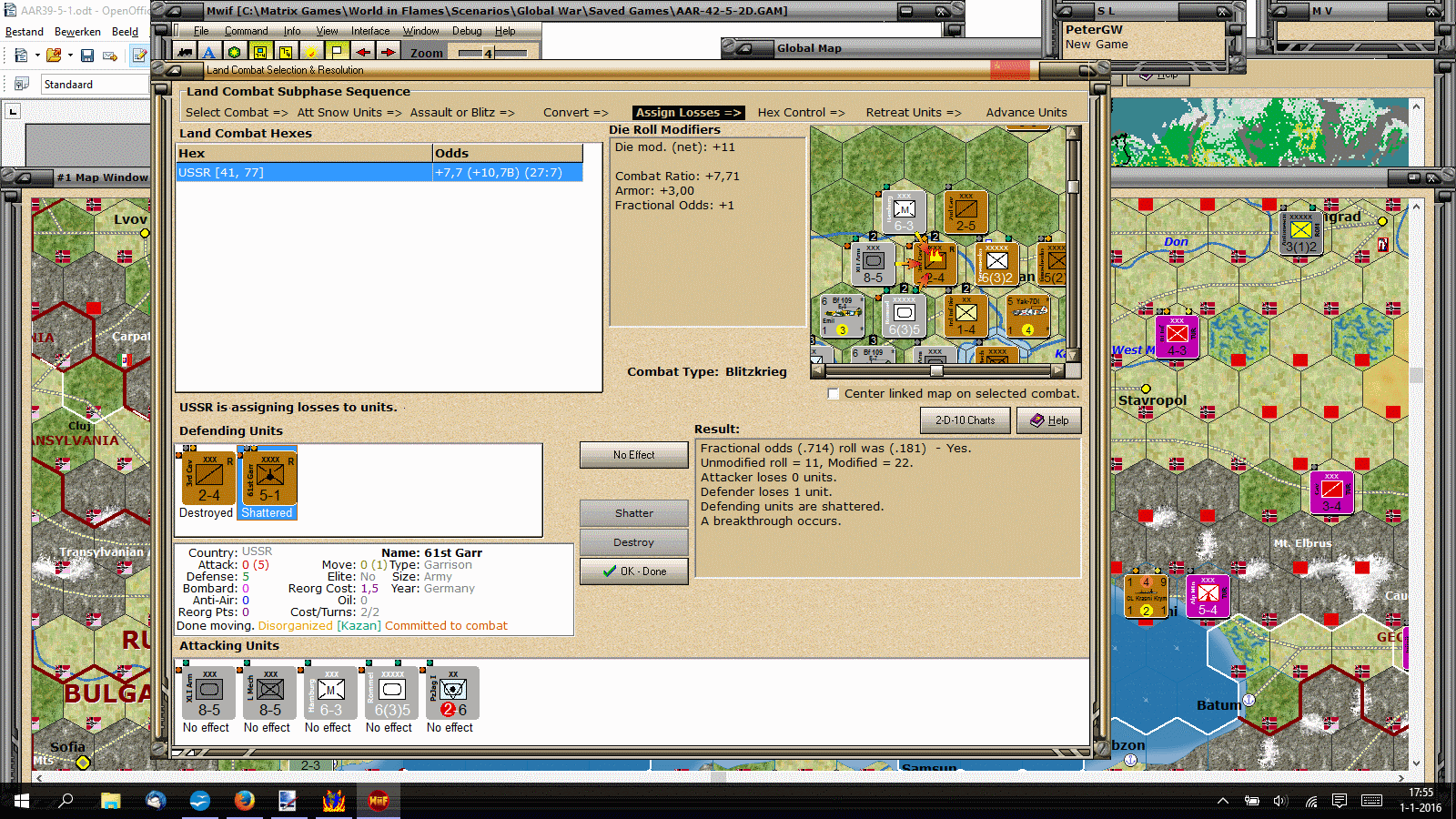1456x819 pixels.
Task: Click the flag toolbar icon
Action: click(x=337, y=53)
